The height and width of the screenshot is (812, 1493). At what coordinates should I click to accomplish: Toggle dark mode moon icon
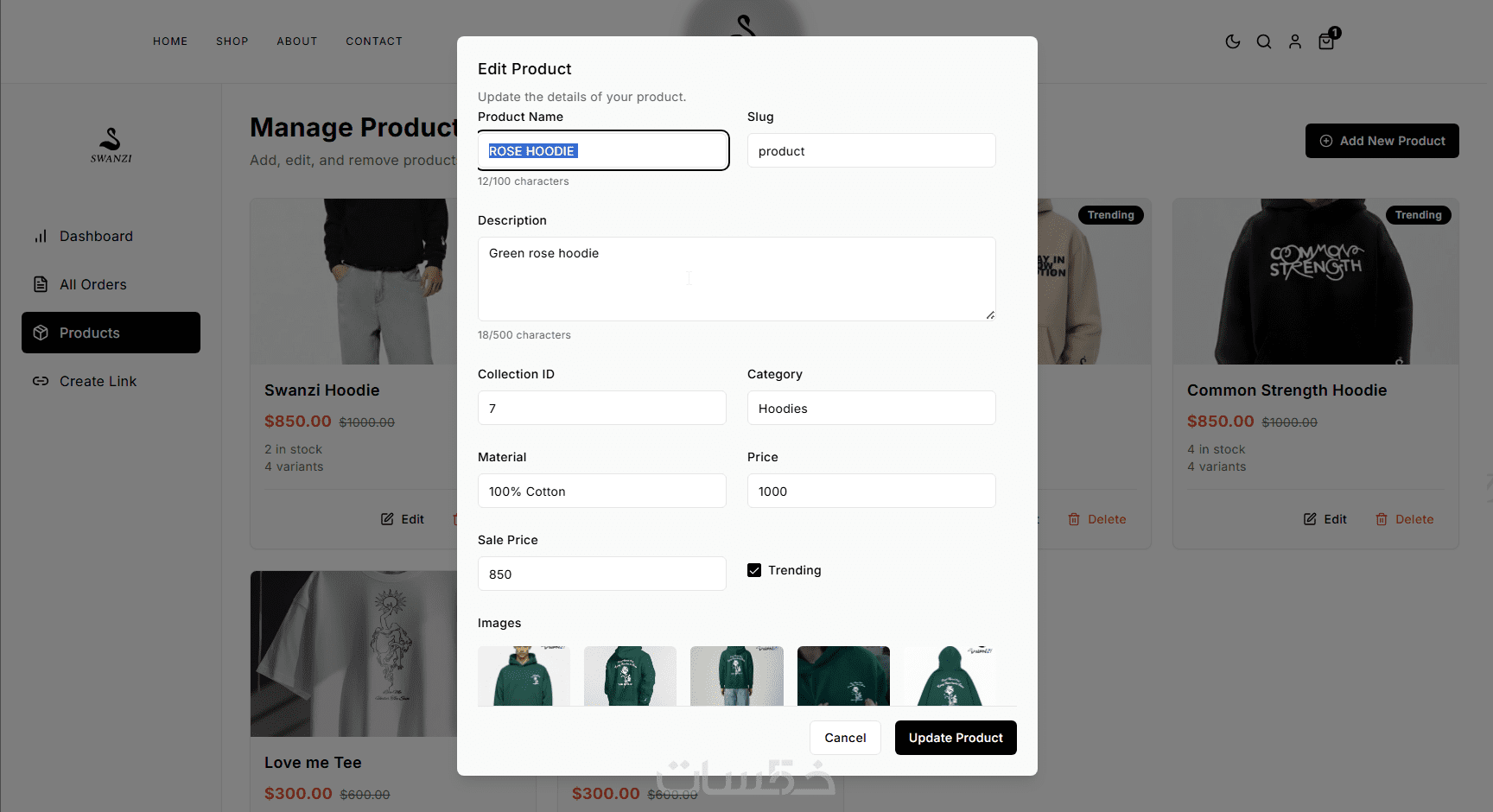tap(1233, 41)
